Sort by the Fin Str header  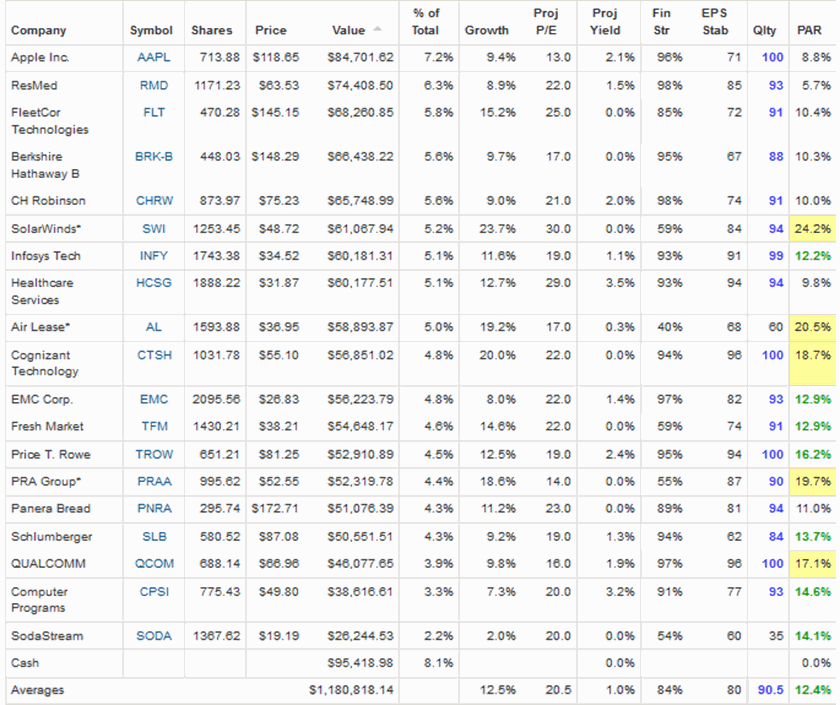click(x=662, y=22)
